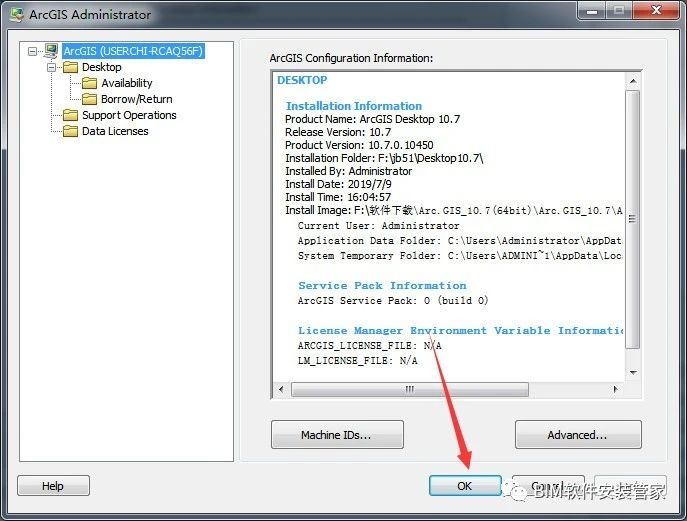Click the LM_LICENSE_FILE: N/A line

pos(358,361)
